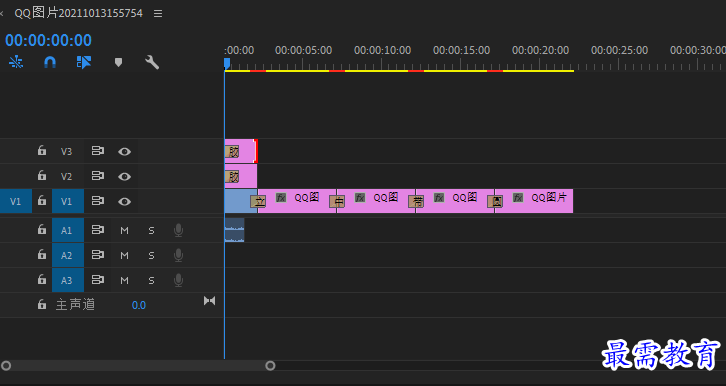Enable voice-over record on A1
The height and width of the screenshot is (386, 726).
(x=178, y=230)
